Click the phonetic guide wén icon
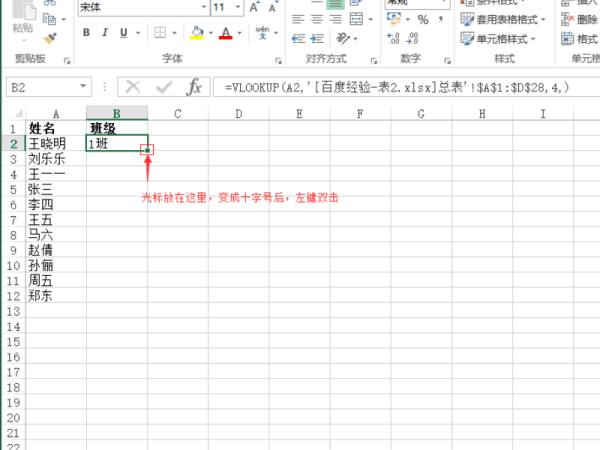This screenshot has width=600, height=450. [262, 33]
